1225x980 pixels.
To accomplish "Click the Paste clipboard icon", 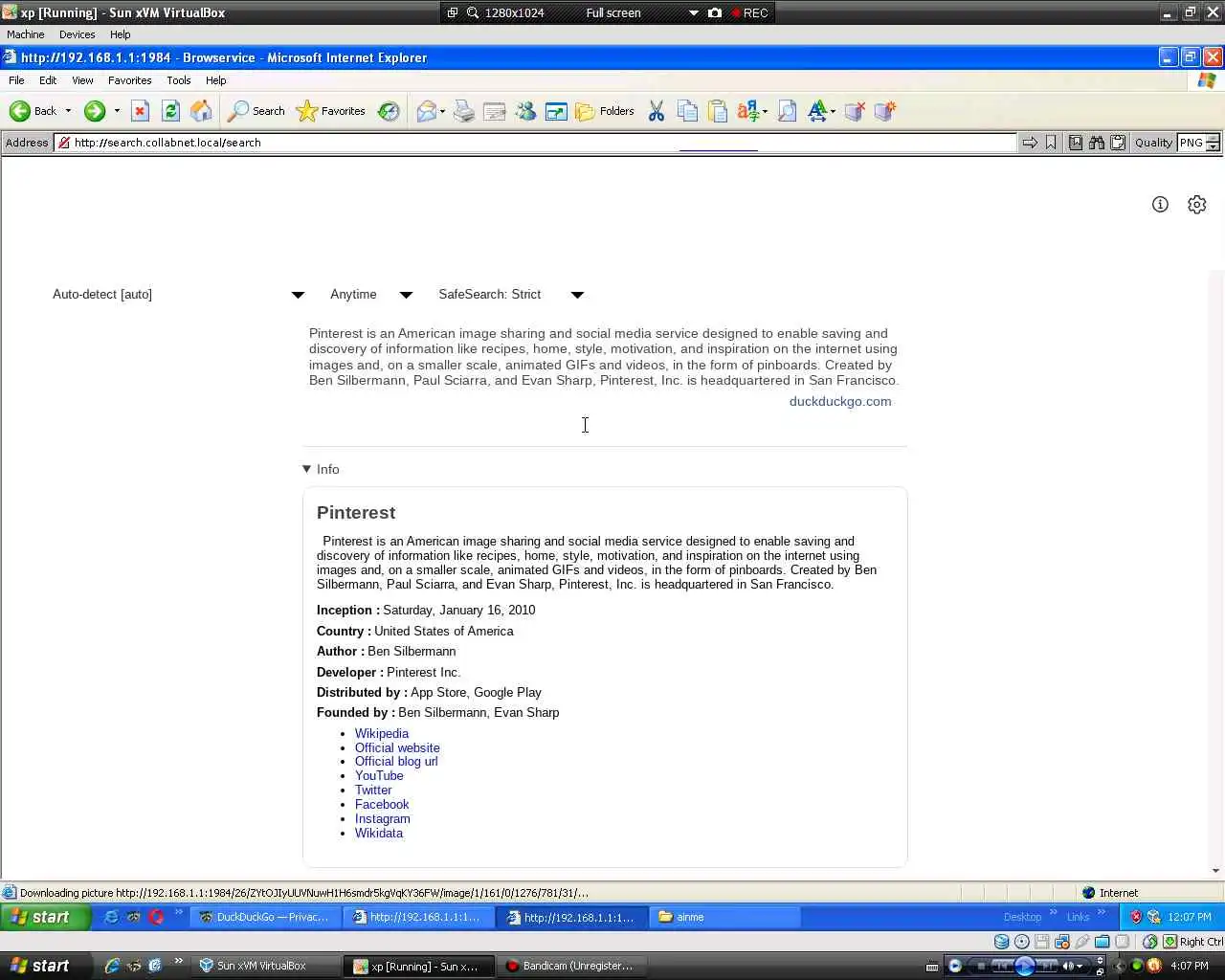I will [718, 111].
